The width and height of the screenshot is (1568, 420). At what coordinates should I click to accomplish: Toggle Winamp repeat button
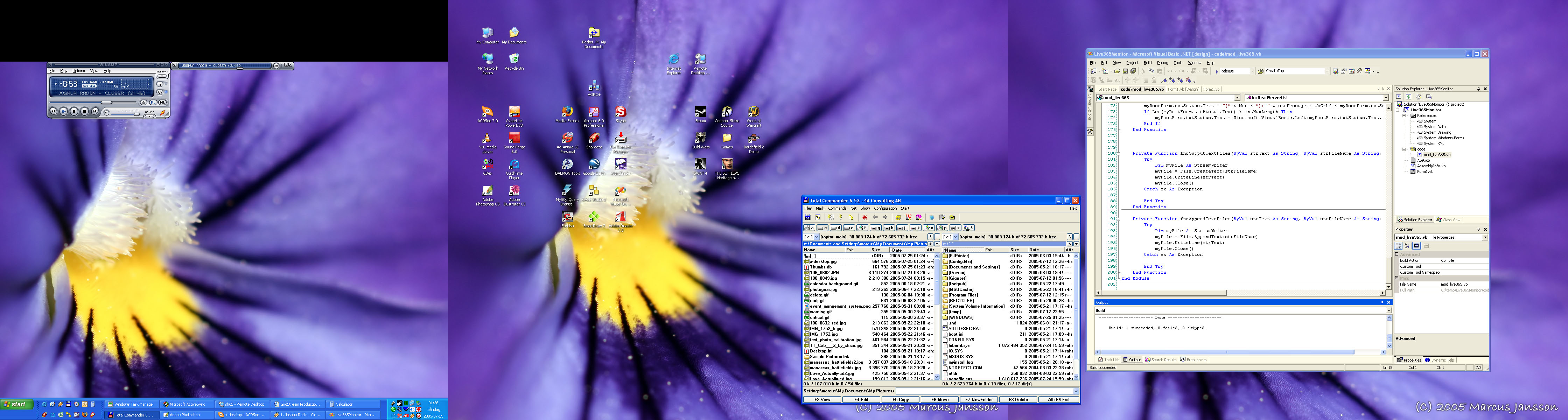[x=160, y=84]
